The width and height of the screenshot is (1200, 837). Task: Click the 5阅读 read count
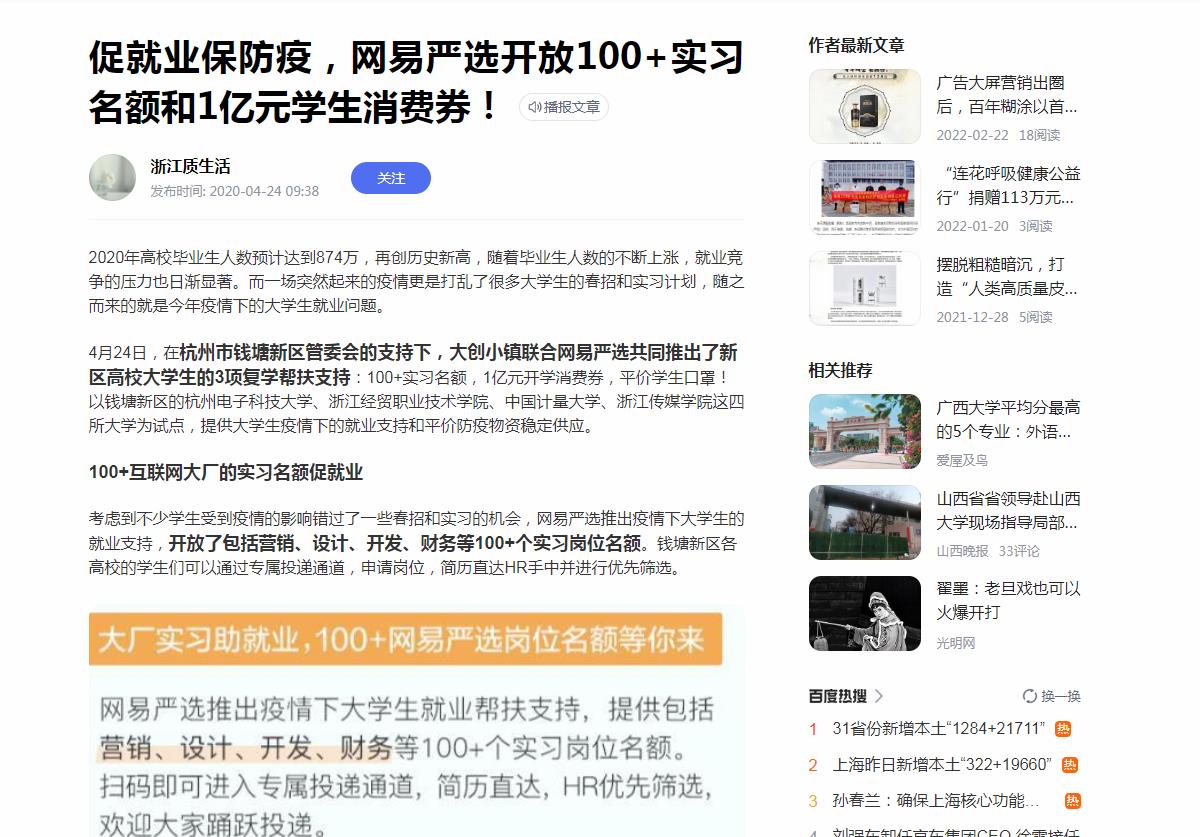[x=1035, y=317]
